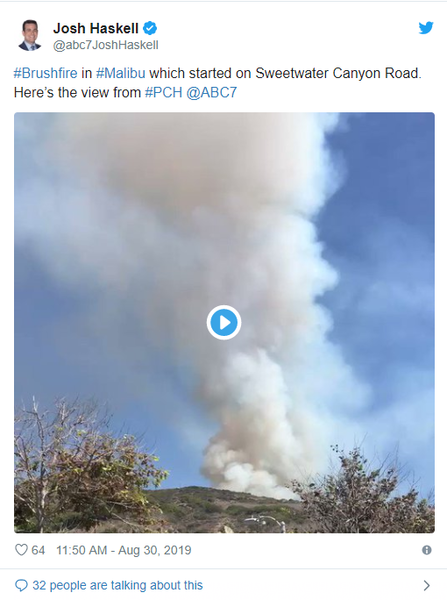Open the #Malibu hashtag
The width and height of the screenshot is (447, 600).
coord(121,73)
